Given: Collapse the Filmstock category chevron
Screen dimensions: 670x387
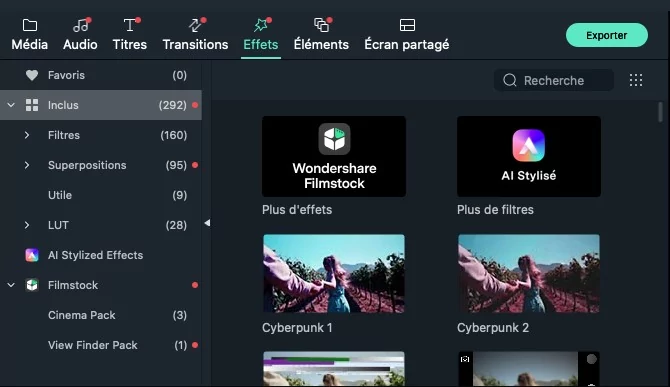Looking at the screenshot, I should pos(11,285).
